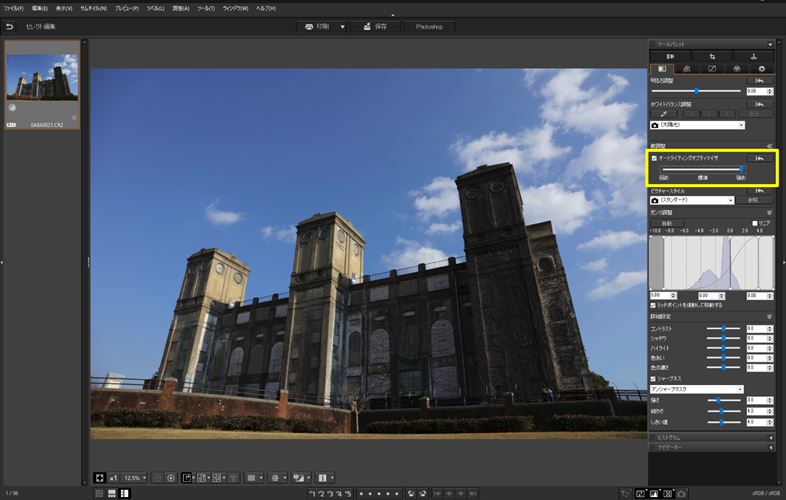Toggle the highlight warning display icon

coord(640,493)
